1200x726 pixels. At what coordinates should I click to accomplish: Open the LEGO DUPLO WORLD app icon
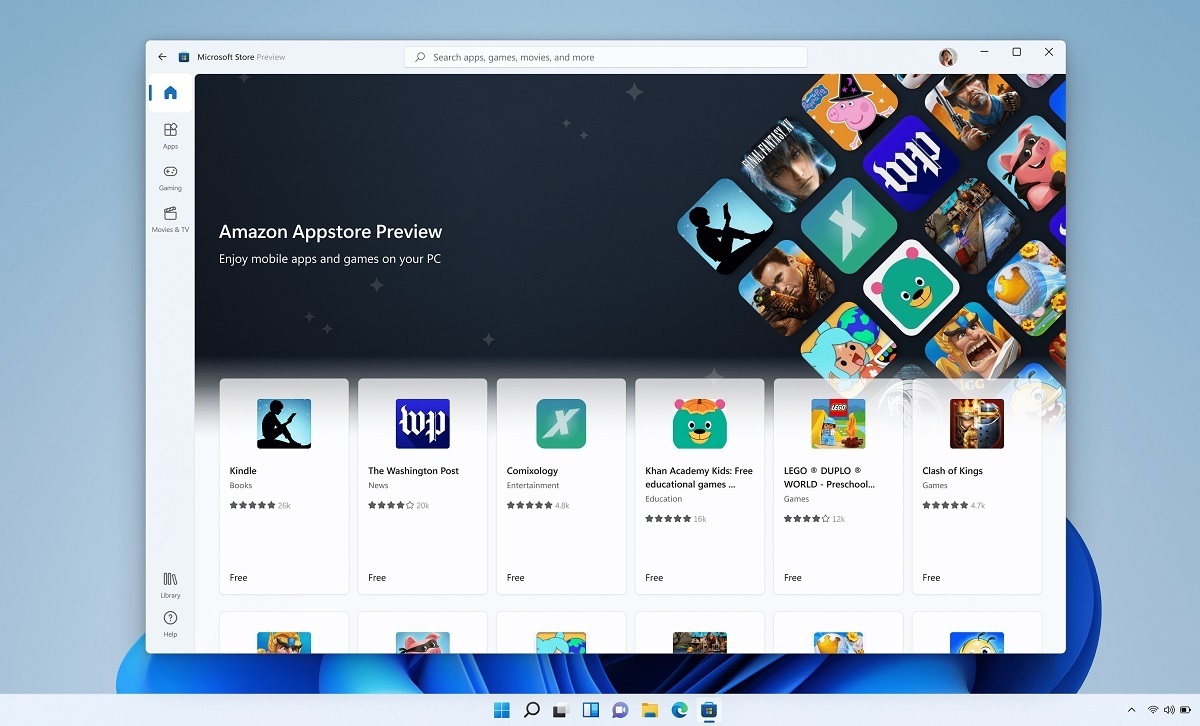click(838, 423)
